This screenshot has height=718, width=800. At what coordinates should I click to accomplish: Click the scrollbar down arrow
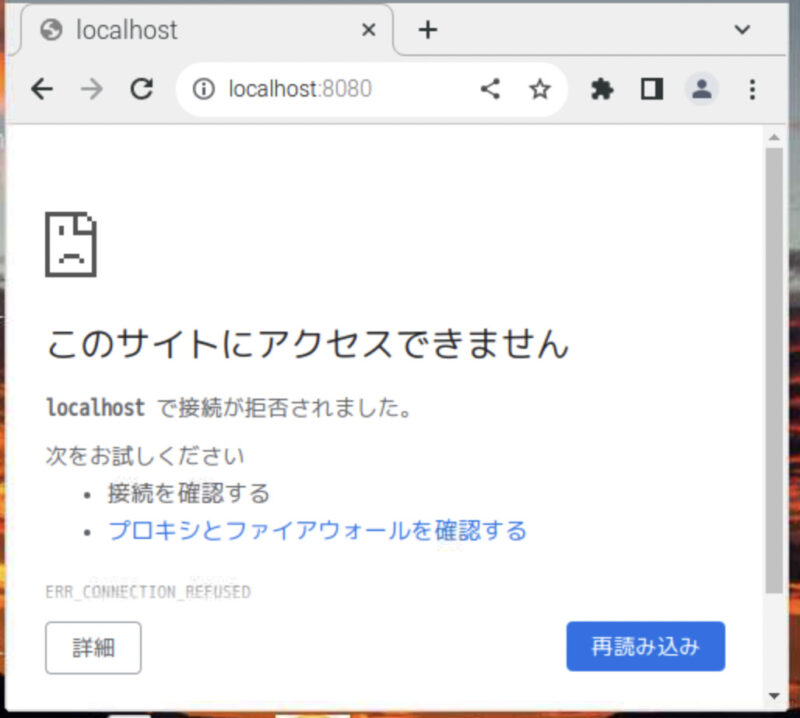[774, 694]
